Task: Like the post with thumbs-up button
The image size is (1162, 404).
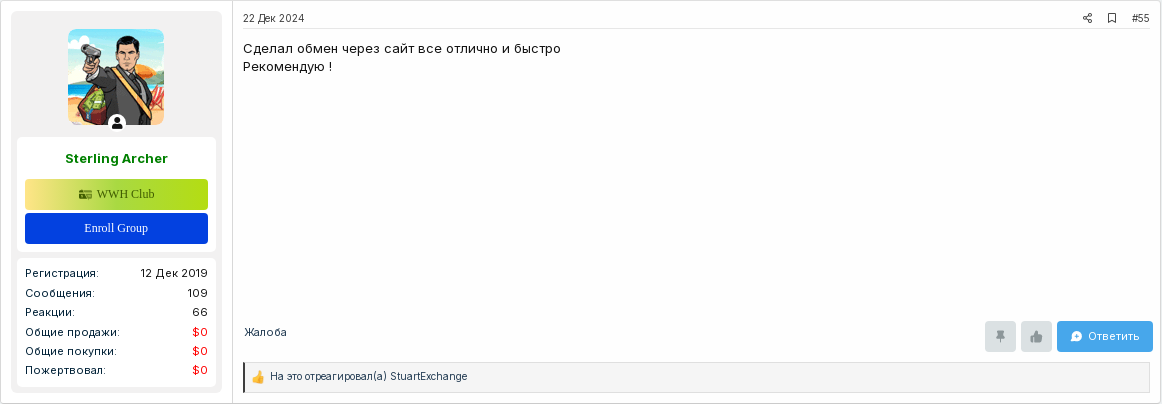Action: pyautogui.click(x=1036, y=337)
